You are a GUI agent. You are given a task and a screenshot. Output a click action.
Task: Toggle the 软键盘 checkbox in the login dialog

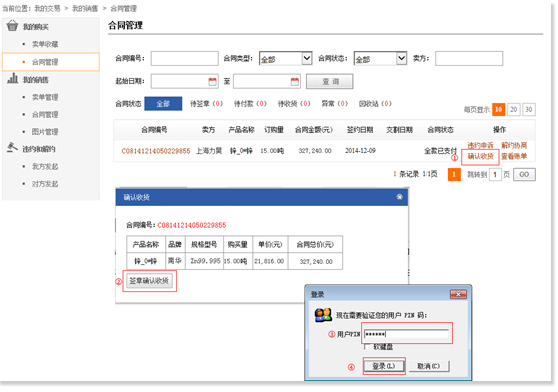click(367, 346)
